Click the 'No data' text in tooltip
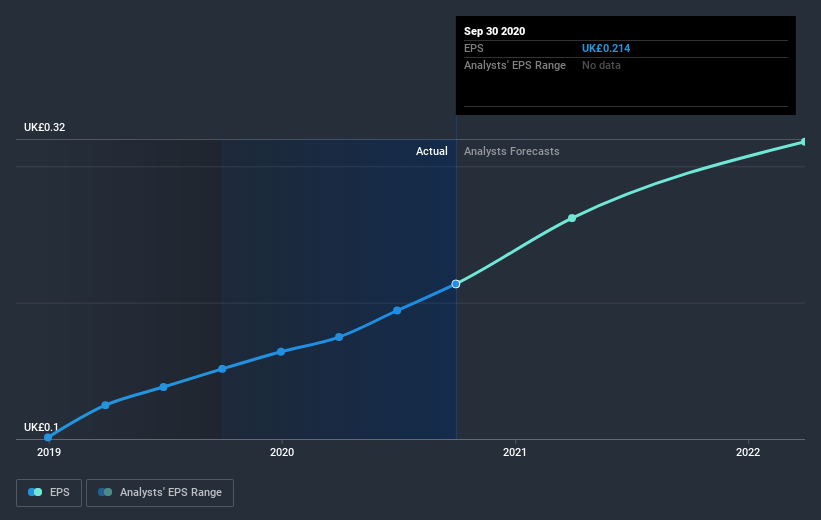The height and width of the screenshot is (520, 821). [x=601, y=65]
